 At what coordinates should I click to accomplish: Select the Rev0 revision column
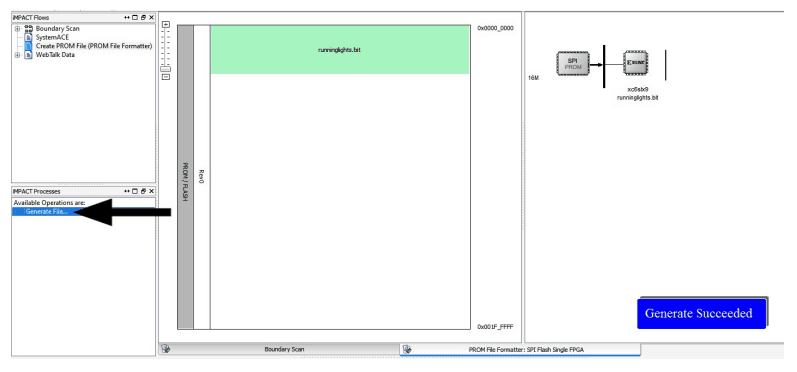click(202, 177)
